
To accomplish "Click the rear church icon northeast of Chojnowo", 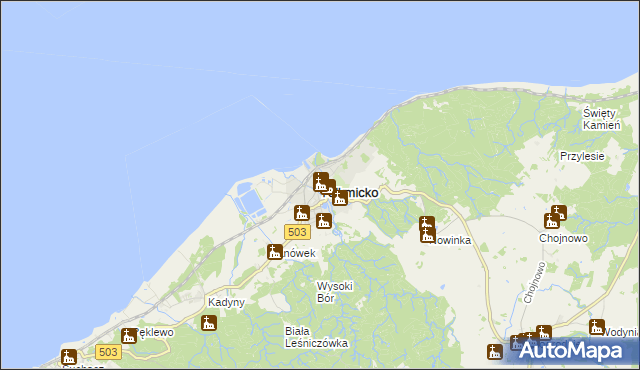I will (x=559, y=212).
